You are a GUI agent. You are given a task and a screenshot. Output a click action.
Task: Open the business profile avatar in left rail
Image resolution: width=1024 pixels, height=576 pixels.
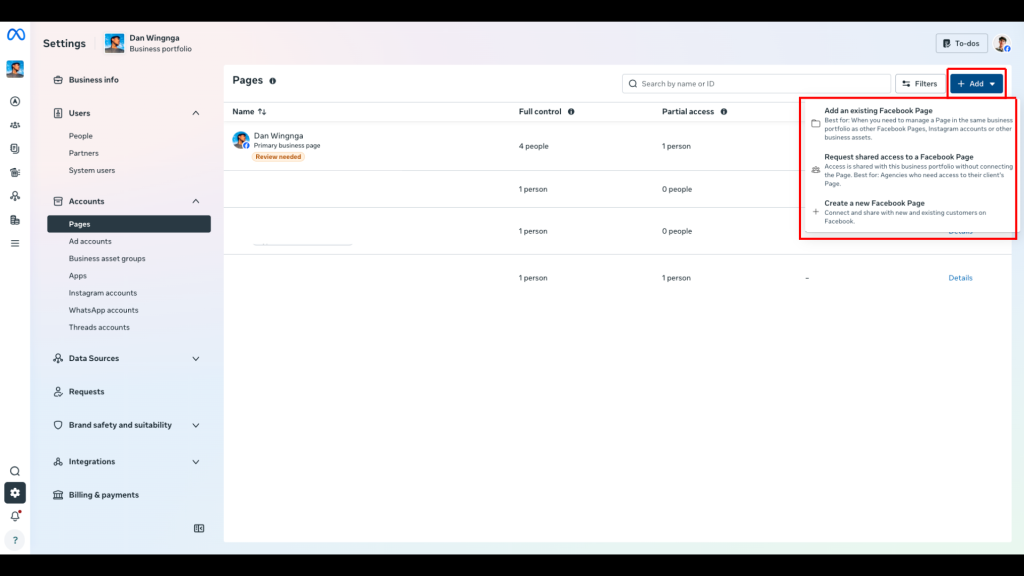pos(15,69)
